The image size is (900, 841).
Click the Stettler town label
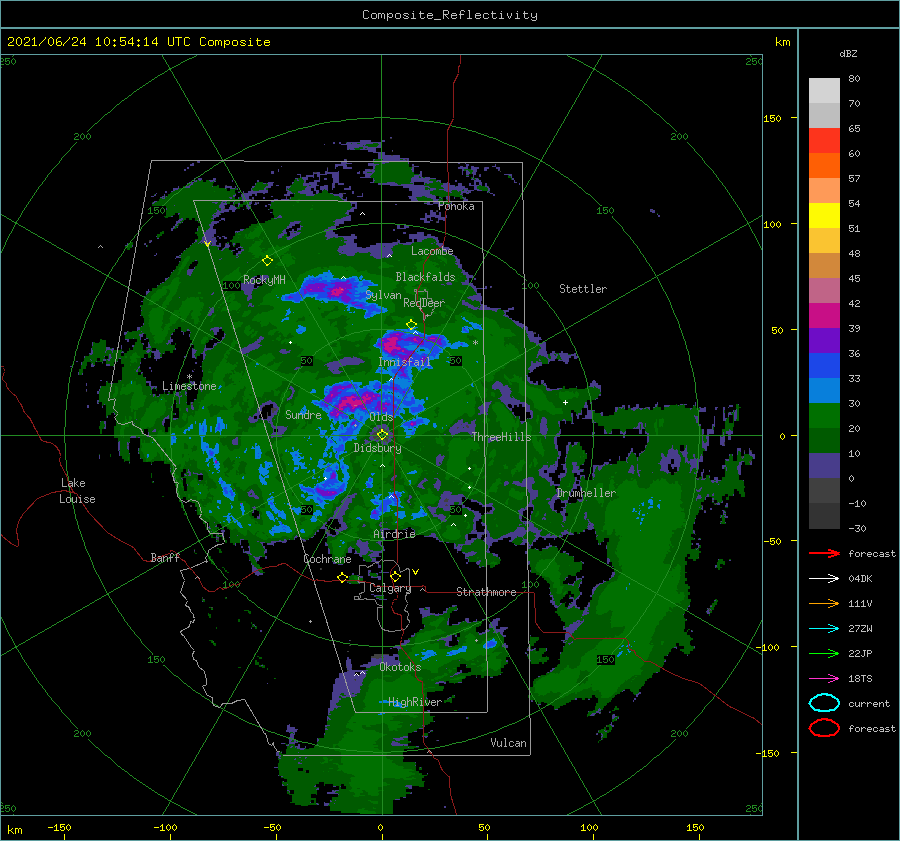coord(583,289)
